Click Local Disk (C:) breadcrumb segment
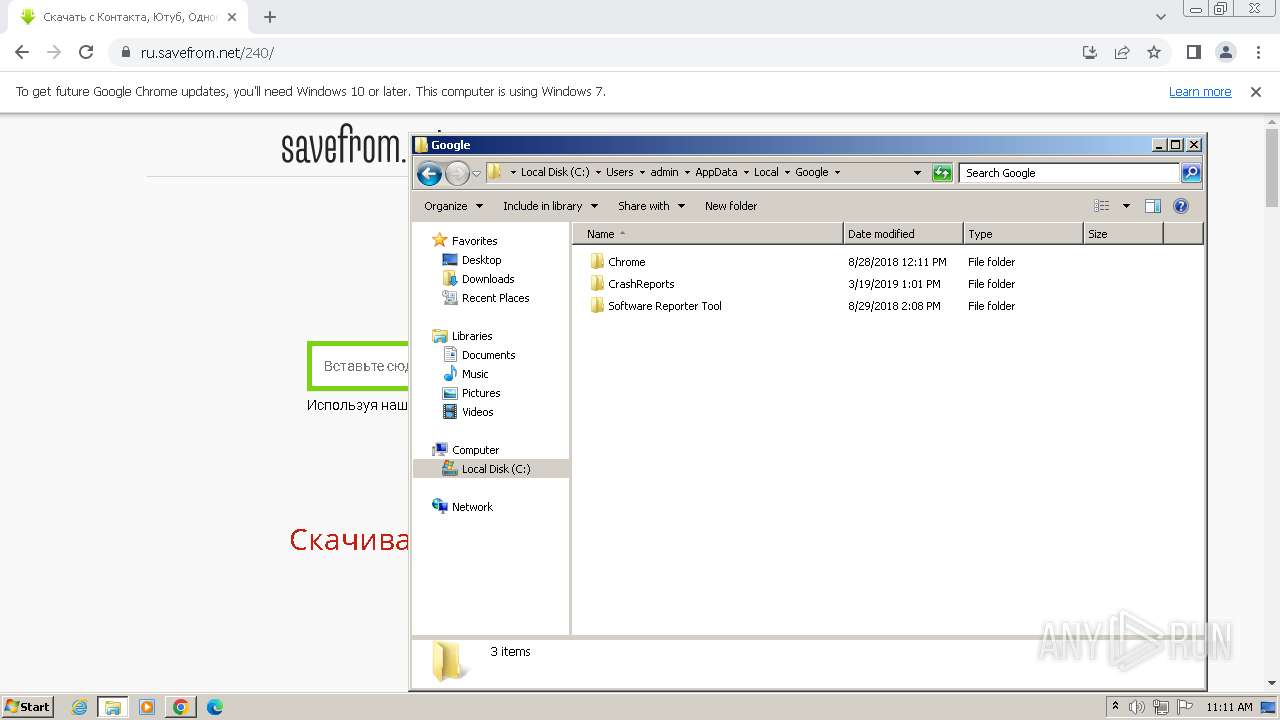Screen dimensions: 1280x720 pos(555,172)
